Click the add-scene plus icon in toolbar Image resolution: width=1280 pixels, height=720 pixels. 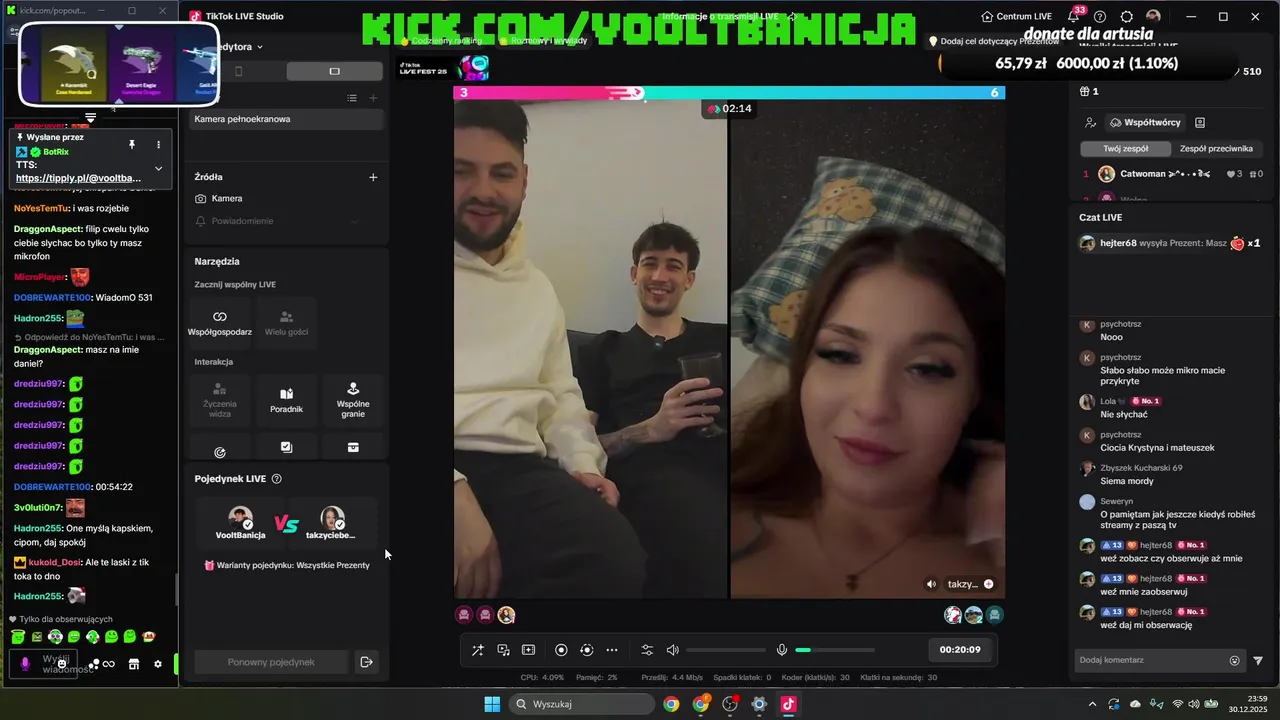coord(528,650)
